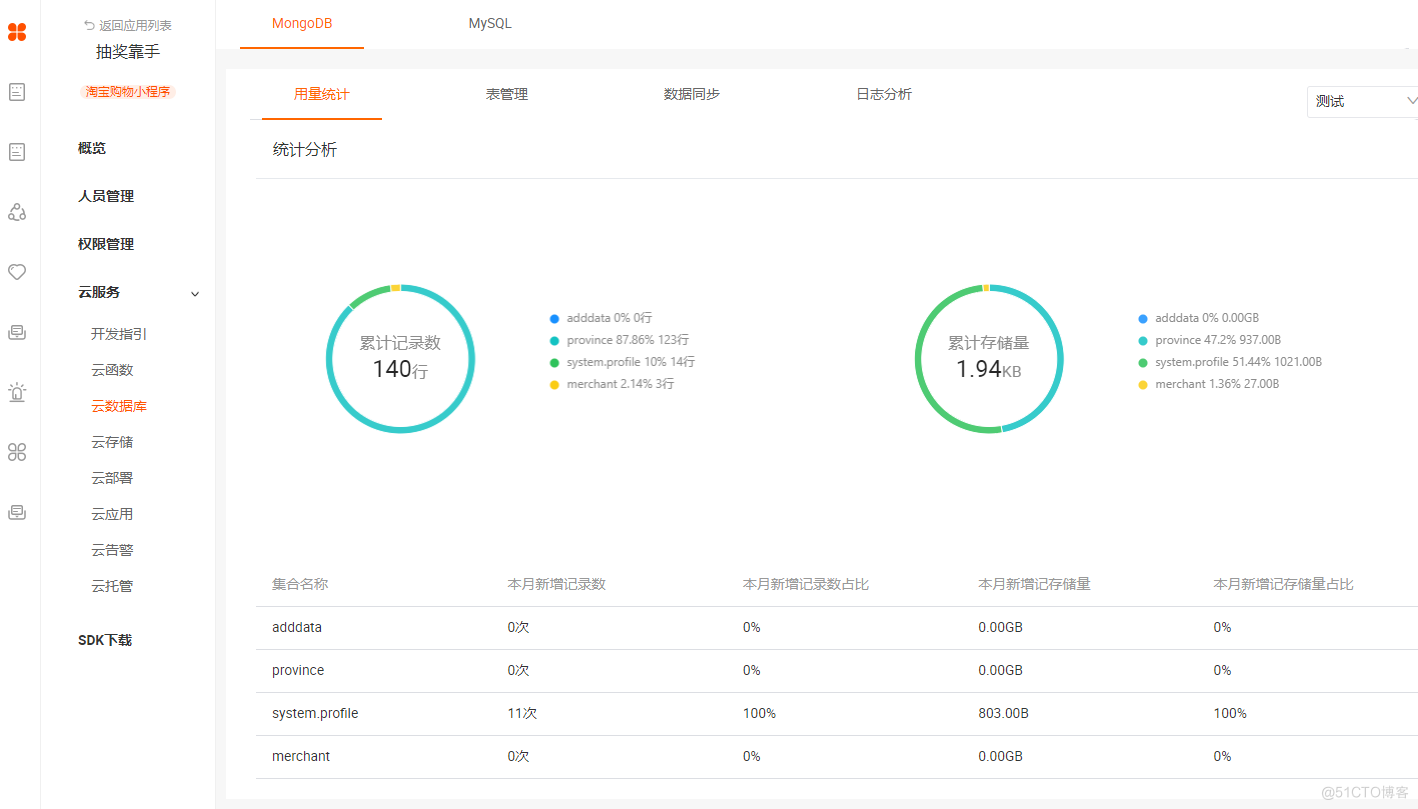Open 云函数 in the sidebar
The height and width of the screenshot is (809, 1418).
coord(112,370)
